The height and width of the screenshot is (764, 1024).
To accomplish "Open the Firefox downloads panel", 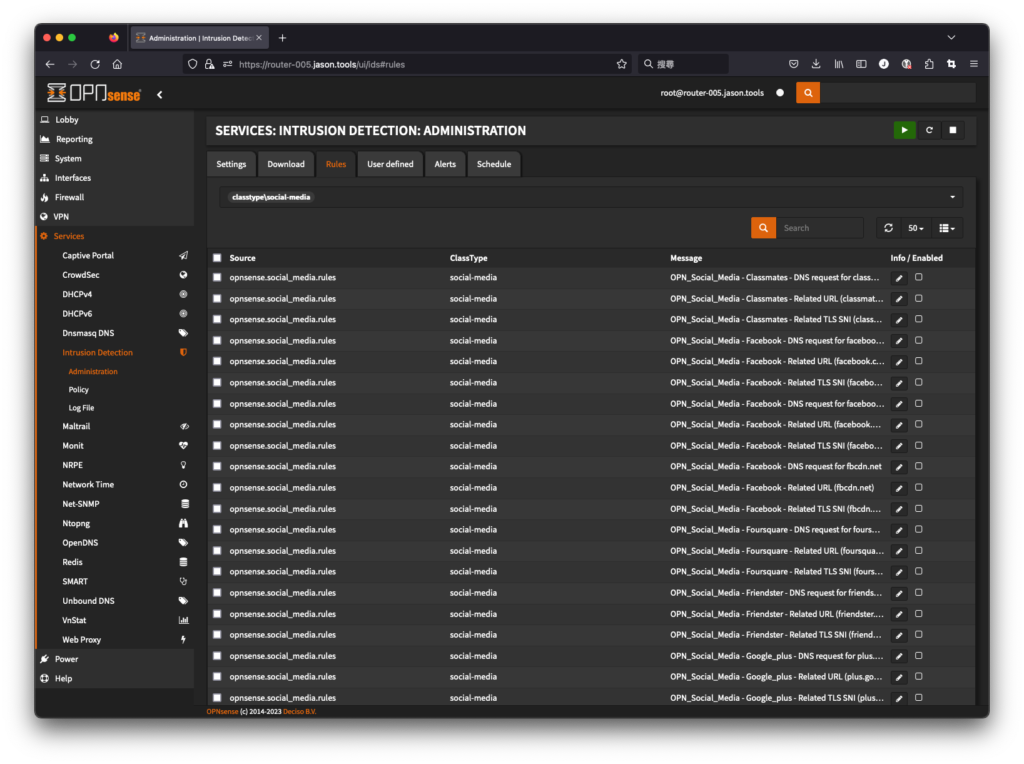I will click(x=816, y=64).
